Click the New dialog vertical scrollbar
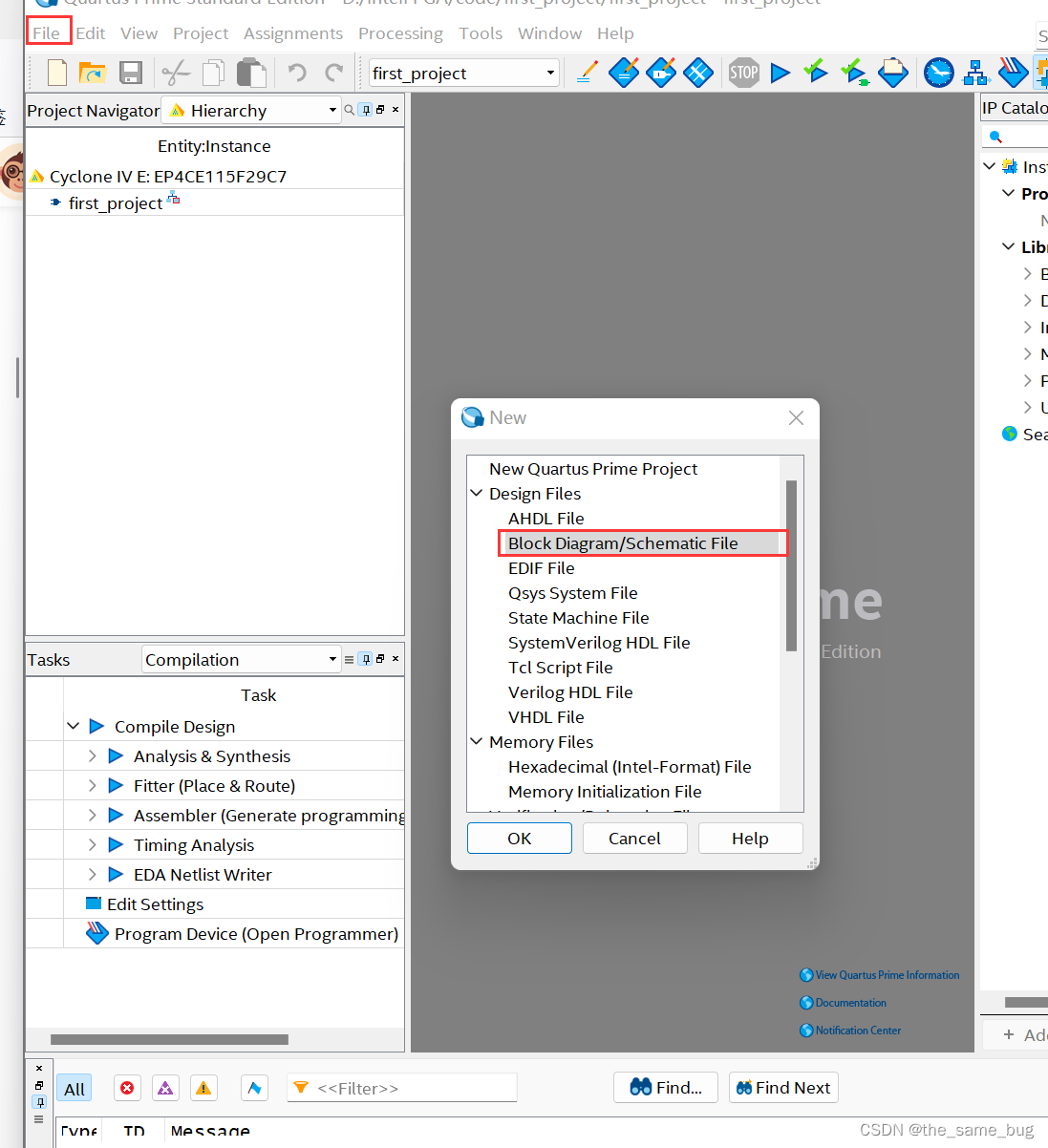This screenshot has width=1048, height=1148. click(791, 565)
